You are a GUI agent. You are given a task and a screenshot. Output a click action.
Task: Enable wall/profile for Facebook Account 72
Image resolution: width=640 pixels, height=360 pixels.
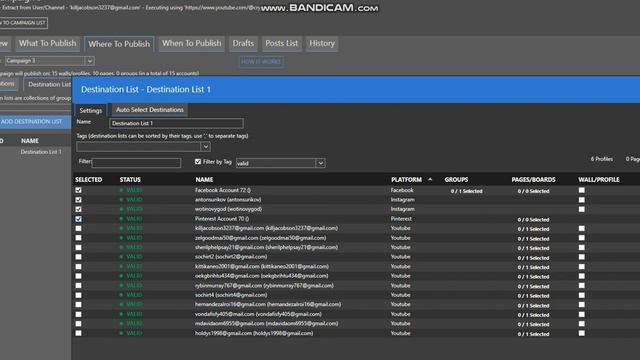[582, 190]
